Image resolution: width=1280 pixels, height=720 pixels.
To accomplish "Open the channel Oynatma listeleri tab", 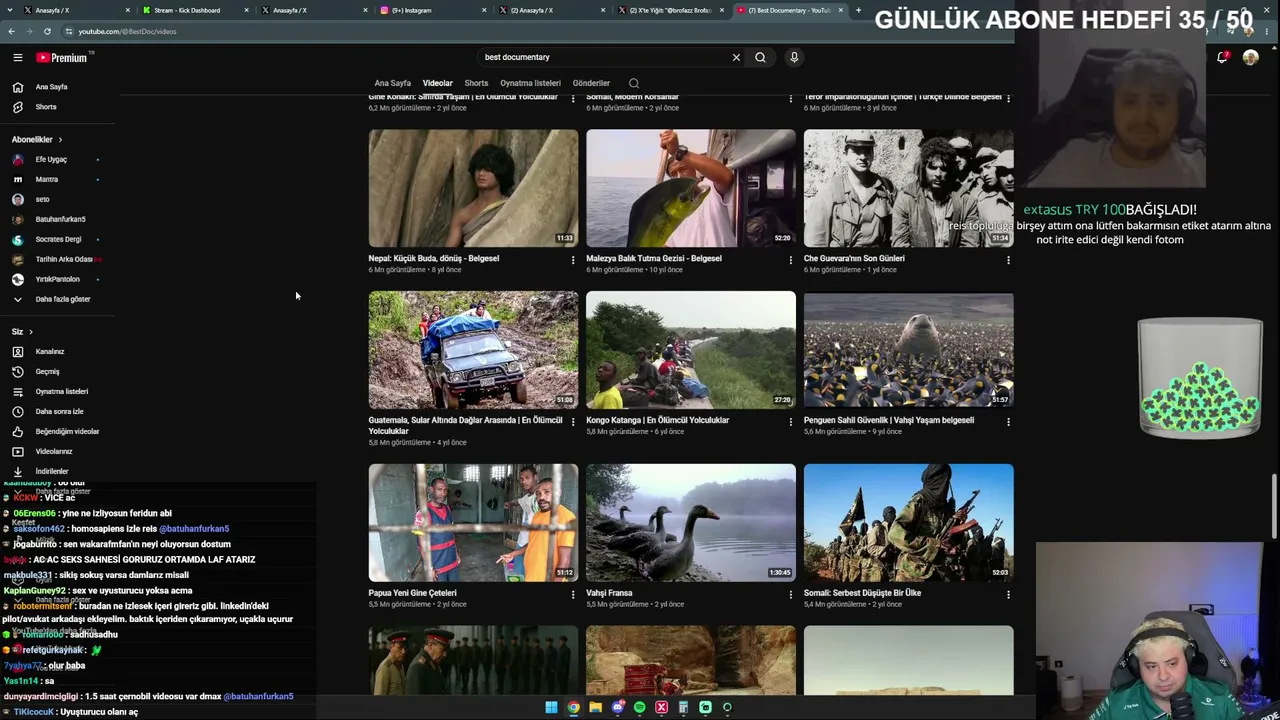I will (530, 83).
